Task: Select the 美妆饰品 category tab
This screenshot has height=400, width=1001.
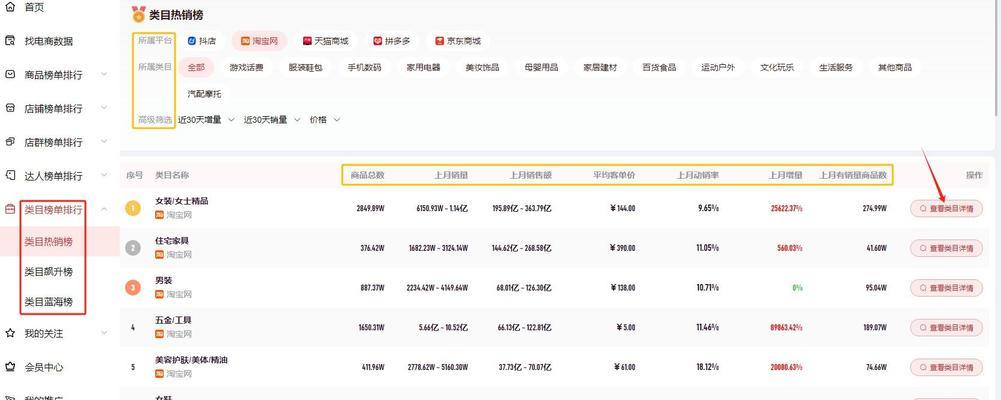Action: [482, 67]
